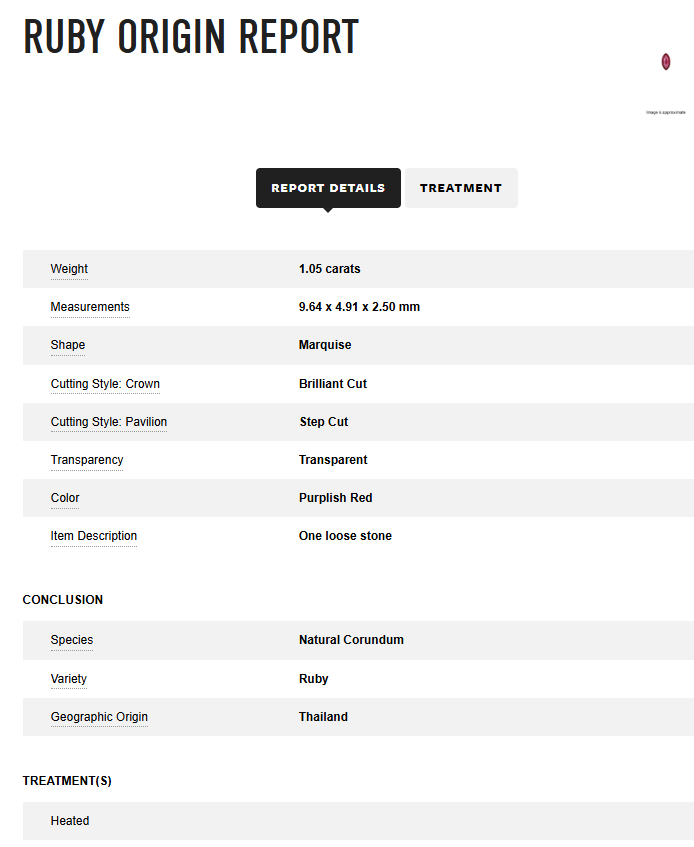Image resolution: width=694 pixels, height=847 pixels.
Task: Click the Item Description label
Action: click(x=94, y=536)
